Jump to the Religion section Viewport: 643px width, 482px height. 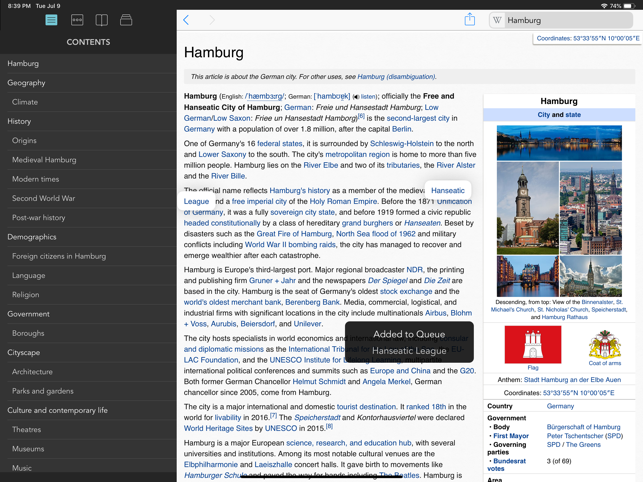coord(88,295)
